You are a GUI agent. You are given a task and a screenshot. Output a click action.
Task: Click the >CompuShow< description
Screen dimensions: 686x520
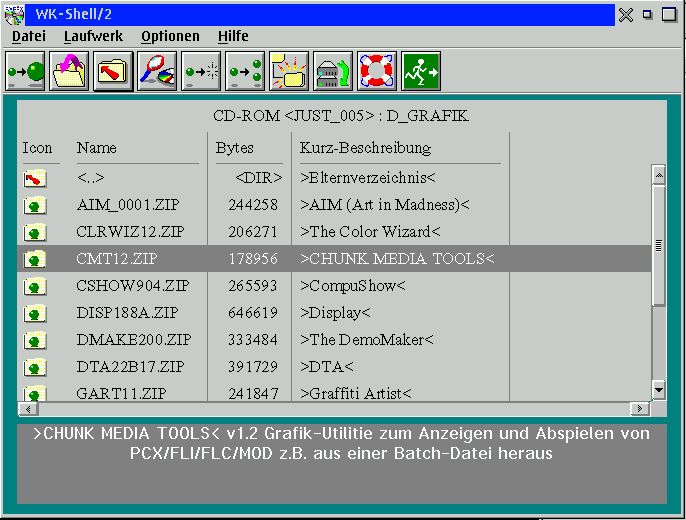click(x=353, y=286)
